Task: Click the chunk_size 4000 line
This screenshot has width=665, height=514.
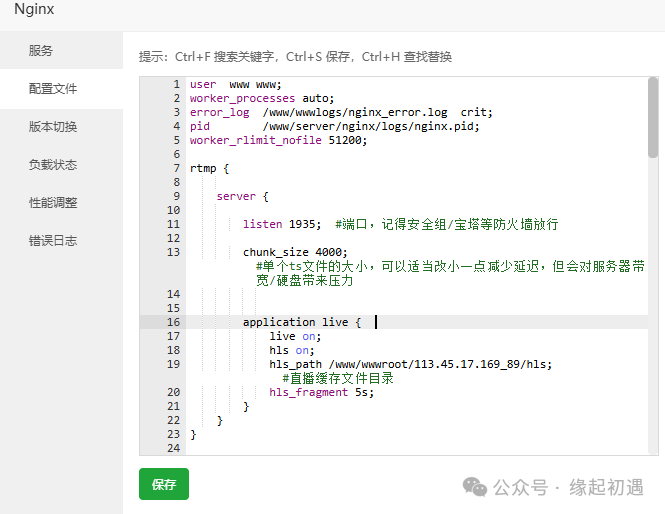Action: click(x=295, y=252)
